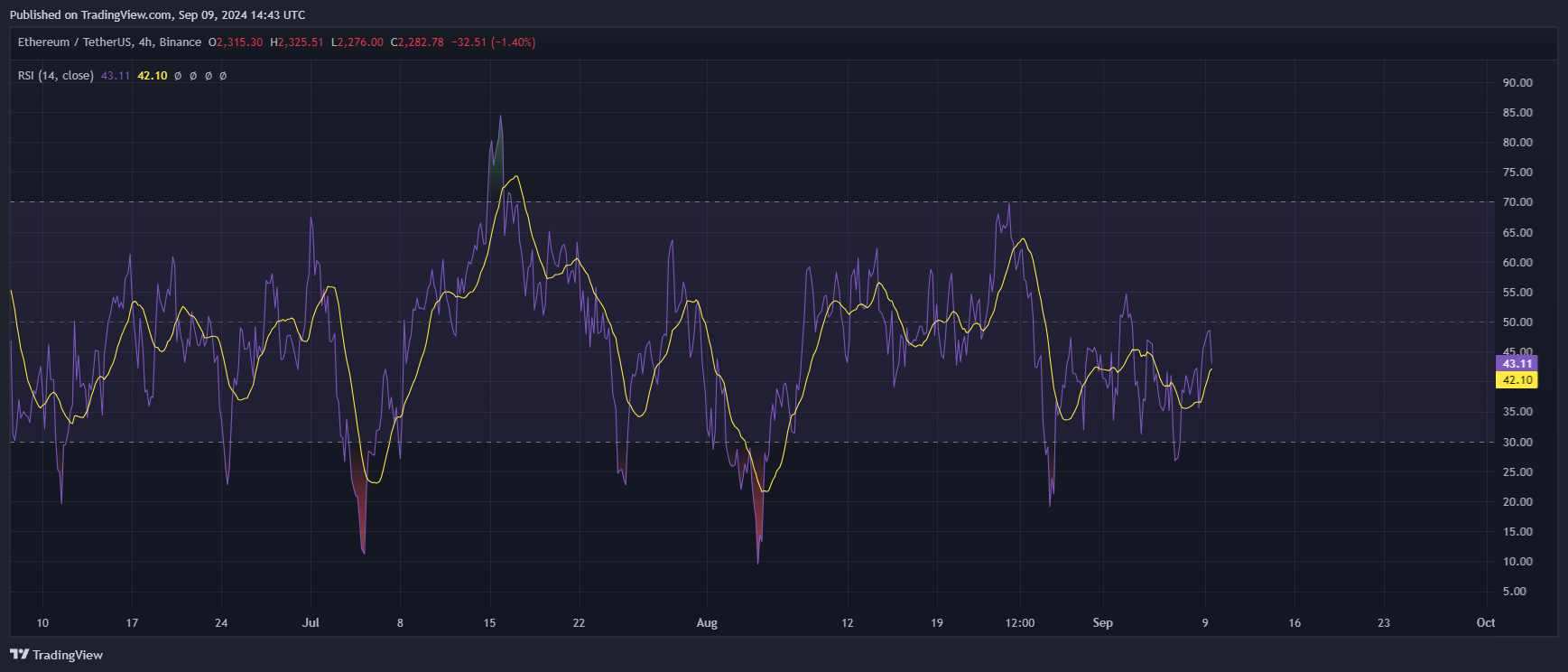Click the purple RSI value 43.11 in legend
1568x672 pixels.
pos(116,76)
